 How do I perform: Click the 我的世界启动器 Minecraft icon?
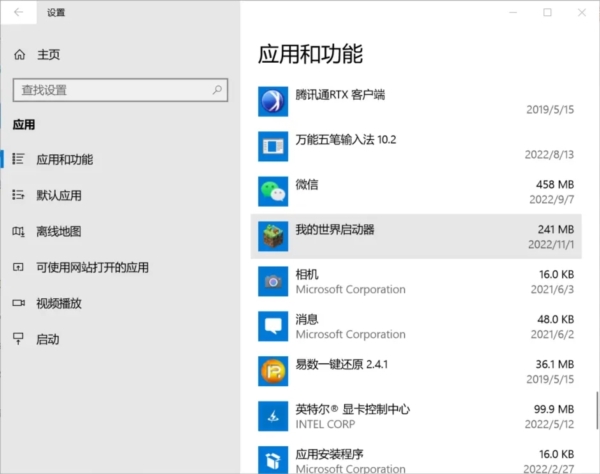[273, 236]
